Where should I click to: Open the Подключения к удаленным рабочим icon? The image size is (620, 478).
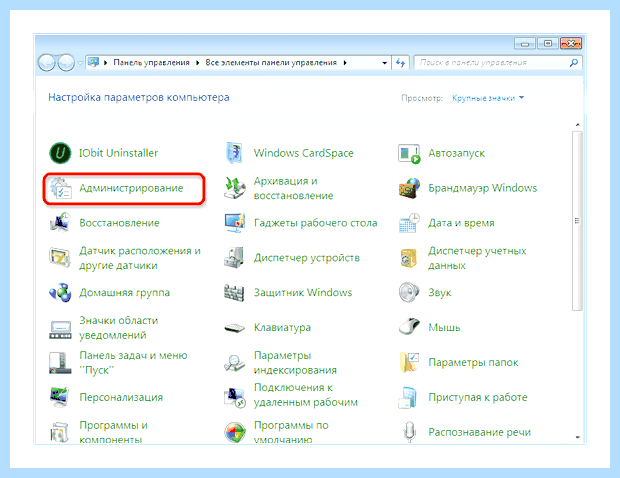[x=235, y=397]
